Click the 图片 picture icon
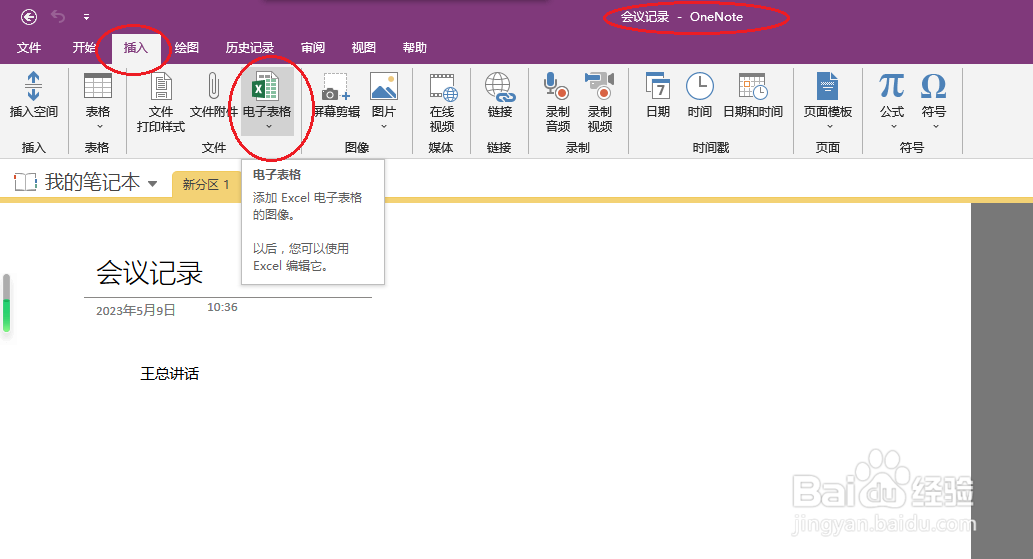The height and width of the screenshot is (559, 1033). (x=383, y=86)
